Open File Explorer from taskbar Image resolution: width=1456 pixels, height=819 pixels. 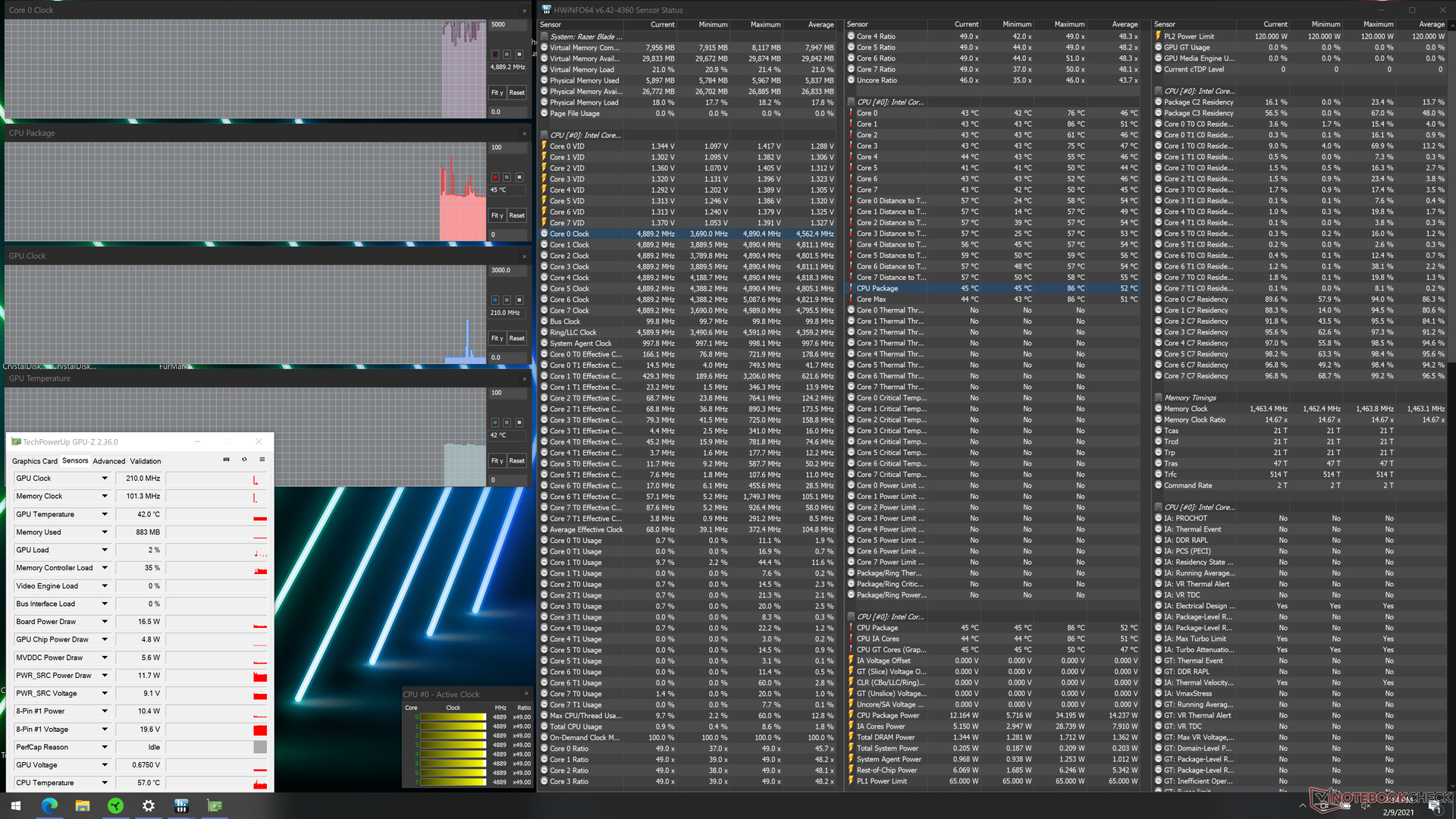coord(82,805)
